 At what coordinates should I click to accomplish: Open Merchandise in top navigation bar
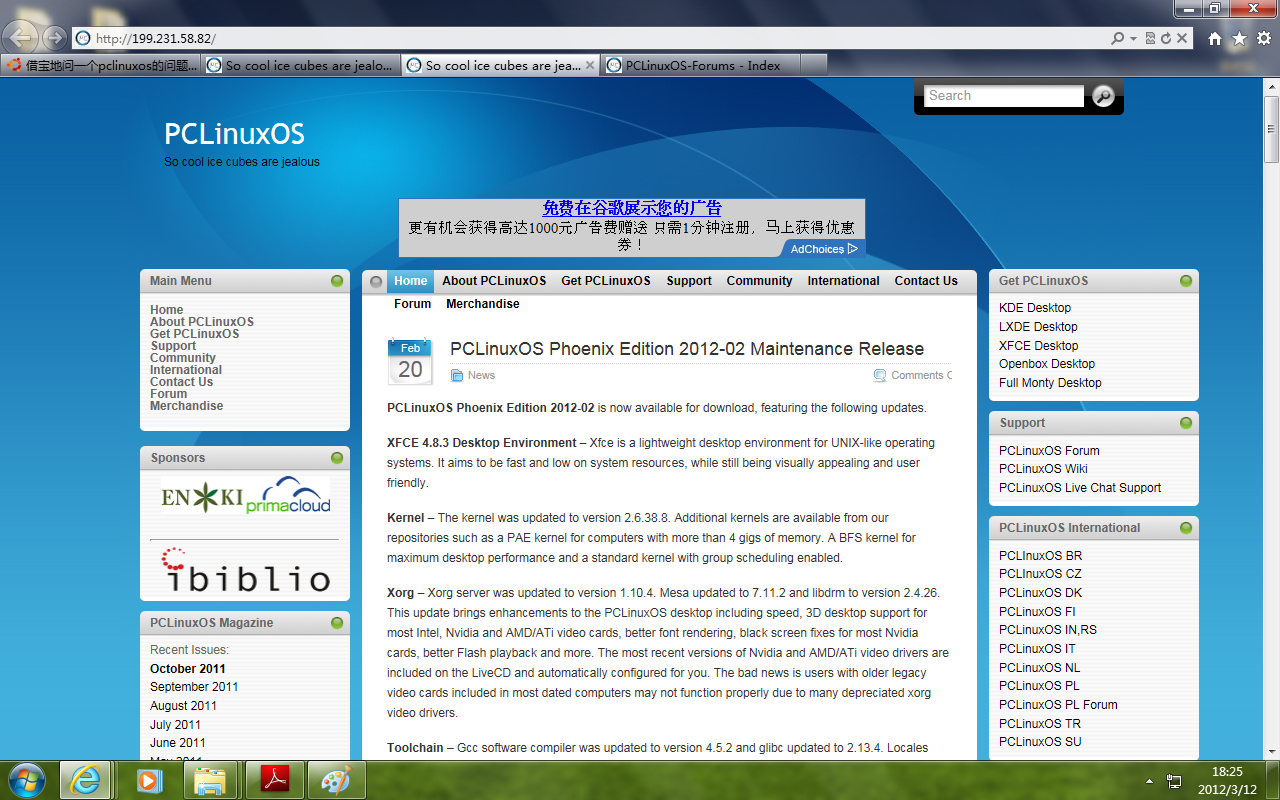(483, 304)
